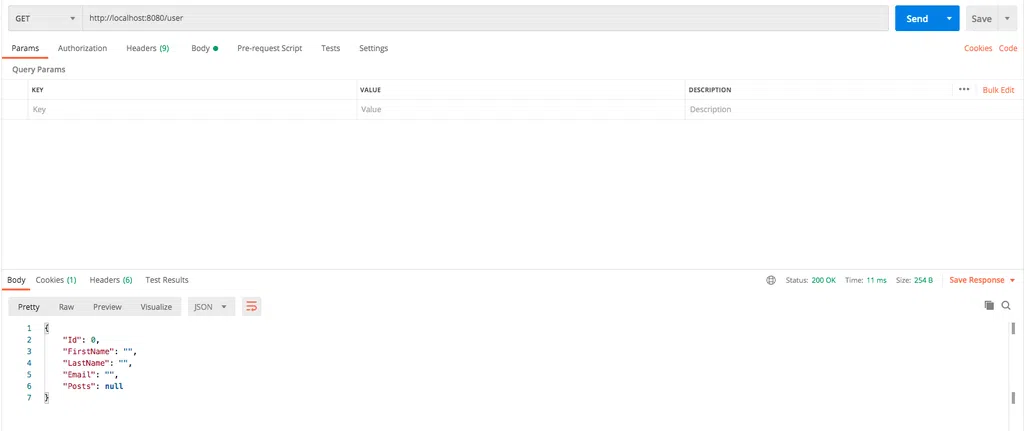
Task: Open the GET method dropdown
Action: [45, 18]
